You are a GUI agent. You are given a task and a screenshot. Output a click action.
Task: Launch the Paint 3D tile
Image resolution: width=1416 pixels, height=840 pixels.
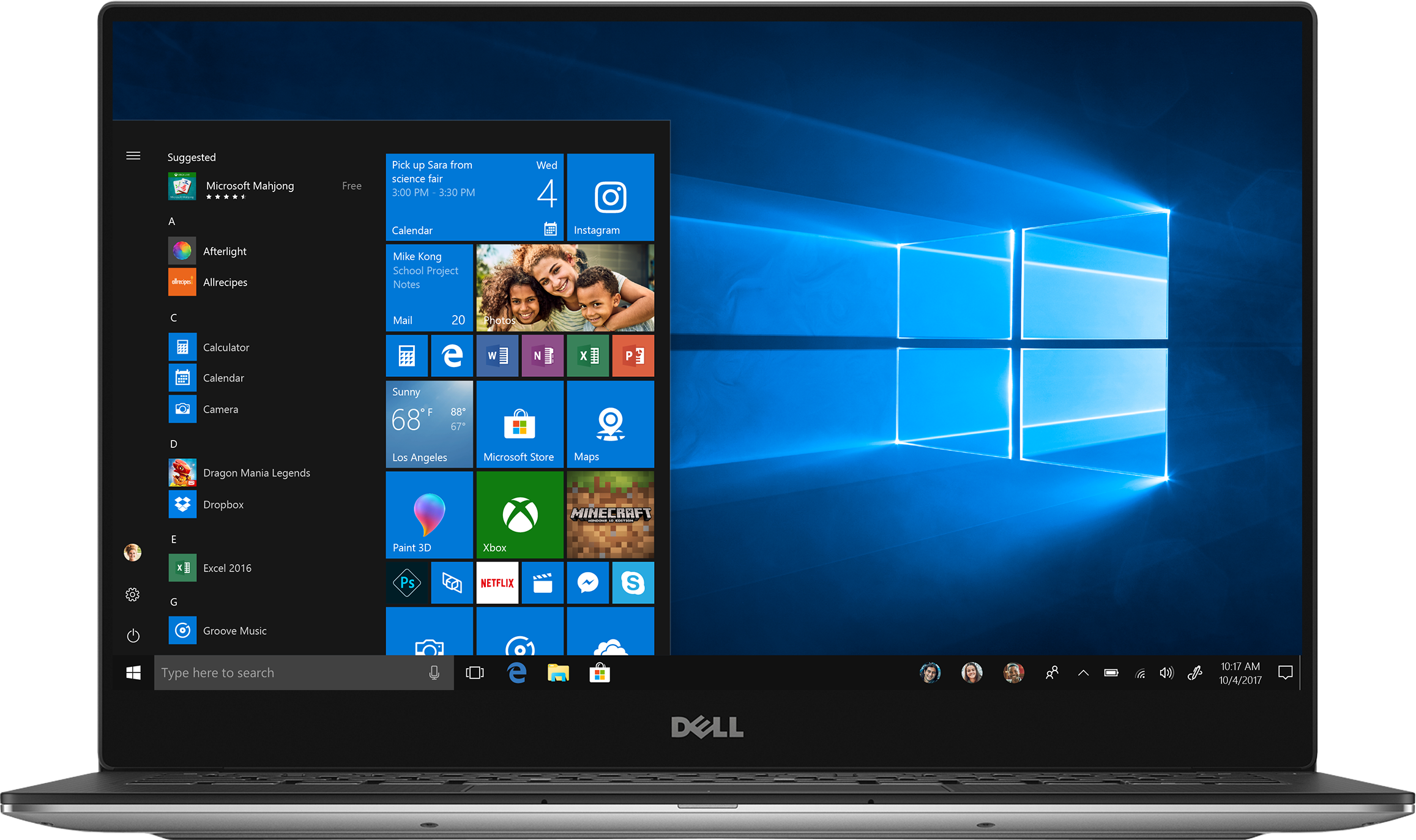[x=429, y=515]
